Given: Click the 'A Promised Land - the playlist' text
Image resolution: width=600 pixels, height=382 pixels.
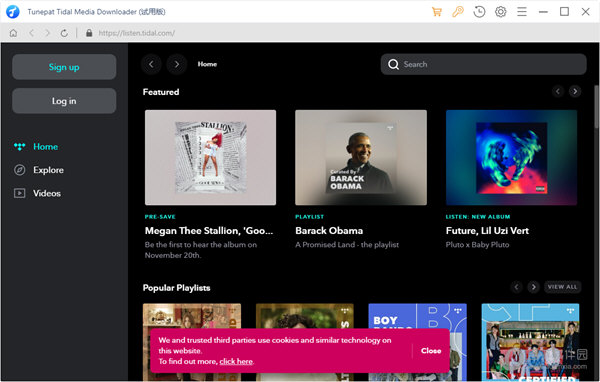Looking at the screenshot, I should (x=347, y=245).
